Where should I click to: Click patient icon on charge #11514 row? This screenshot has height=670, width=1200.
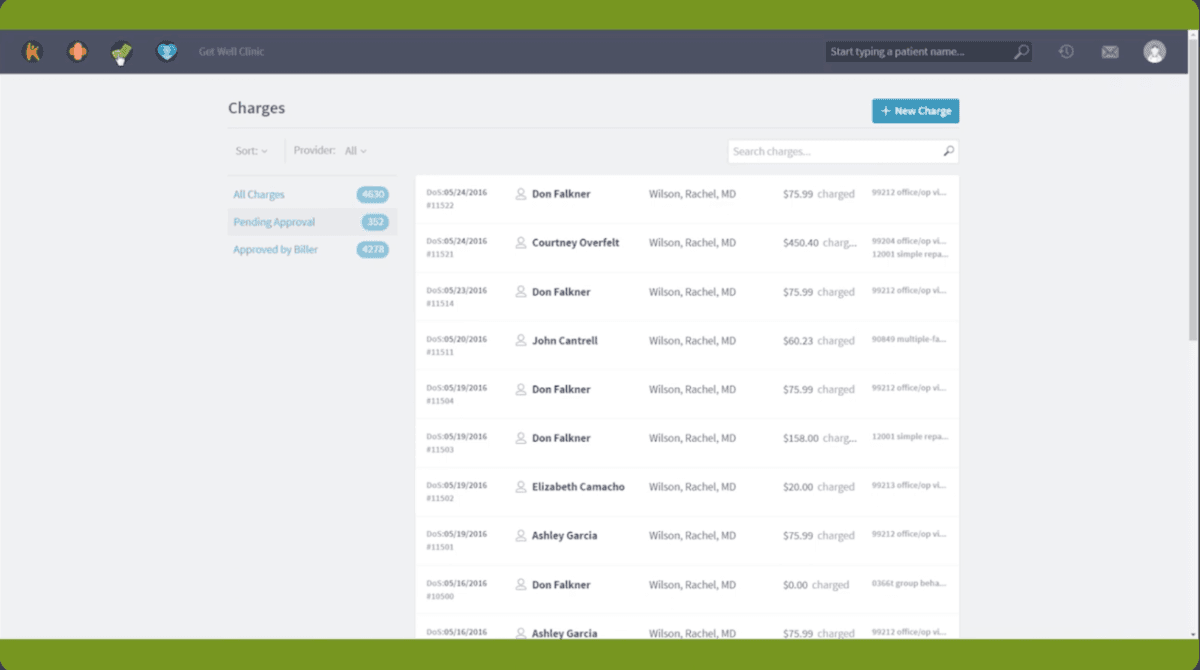tap(521, 291)
